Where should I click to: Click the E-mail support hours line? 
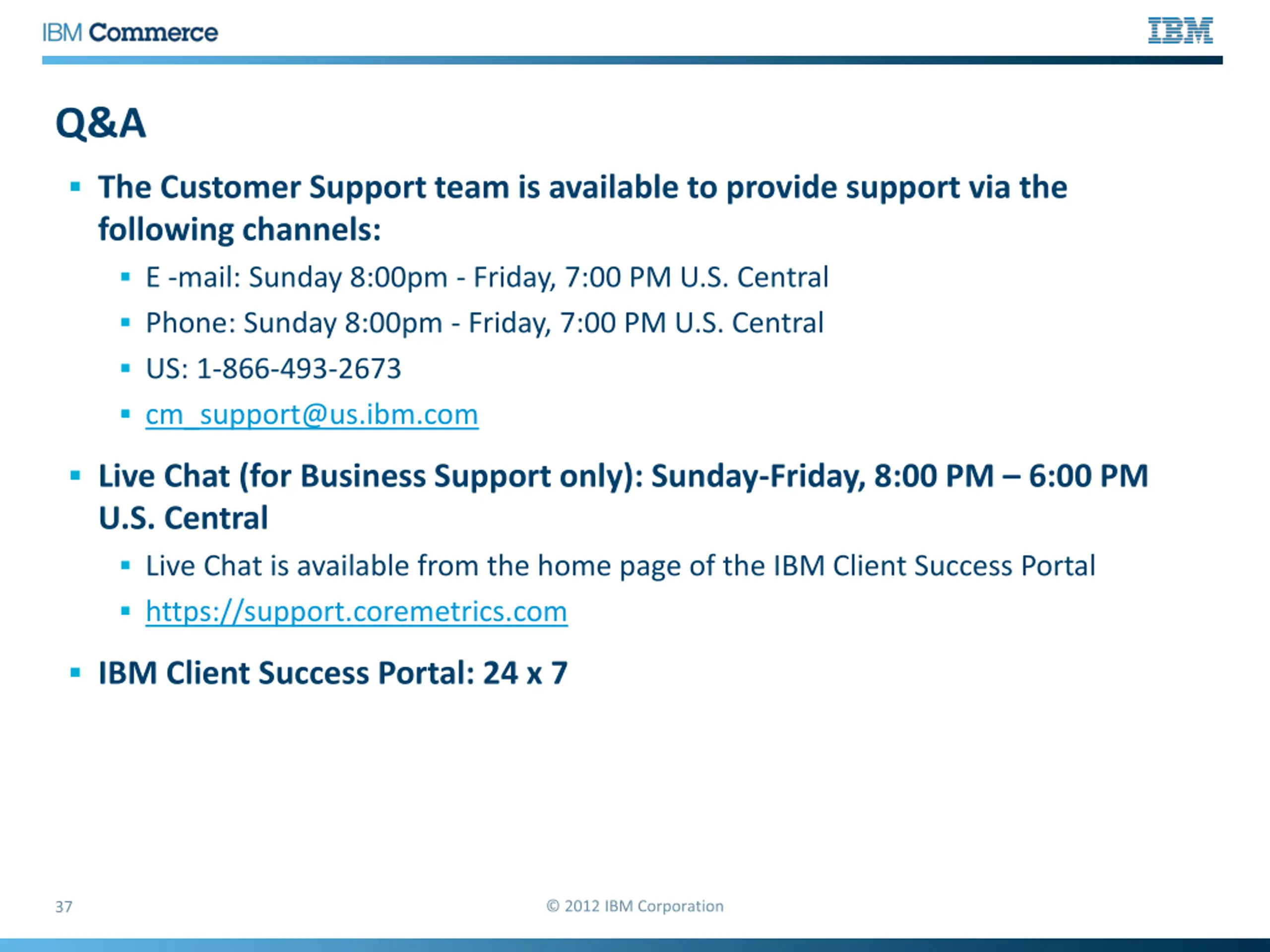487,277
